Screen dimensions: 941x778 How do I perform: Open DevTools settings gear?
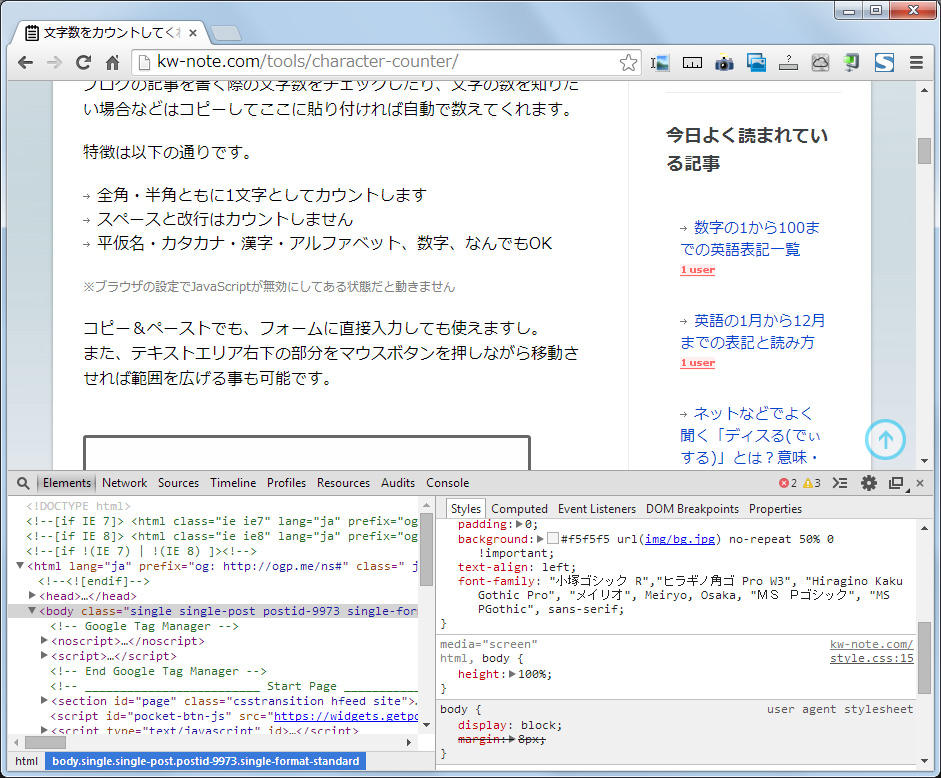click(x=869, y=483)
